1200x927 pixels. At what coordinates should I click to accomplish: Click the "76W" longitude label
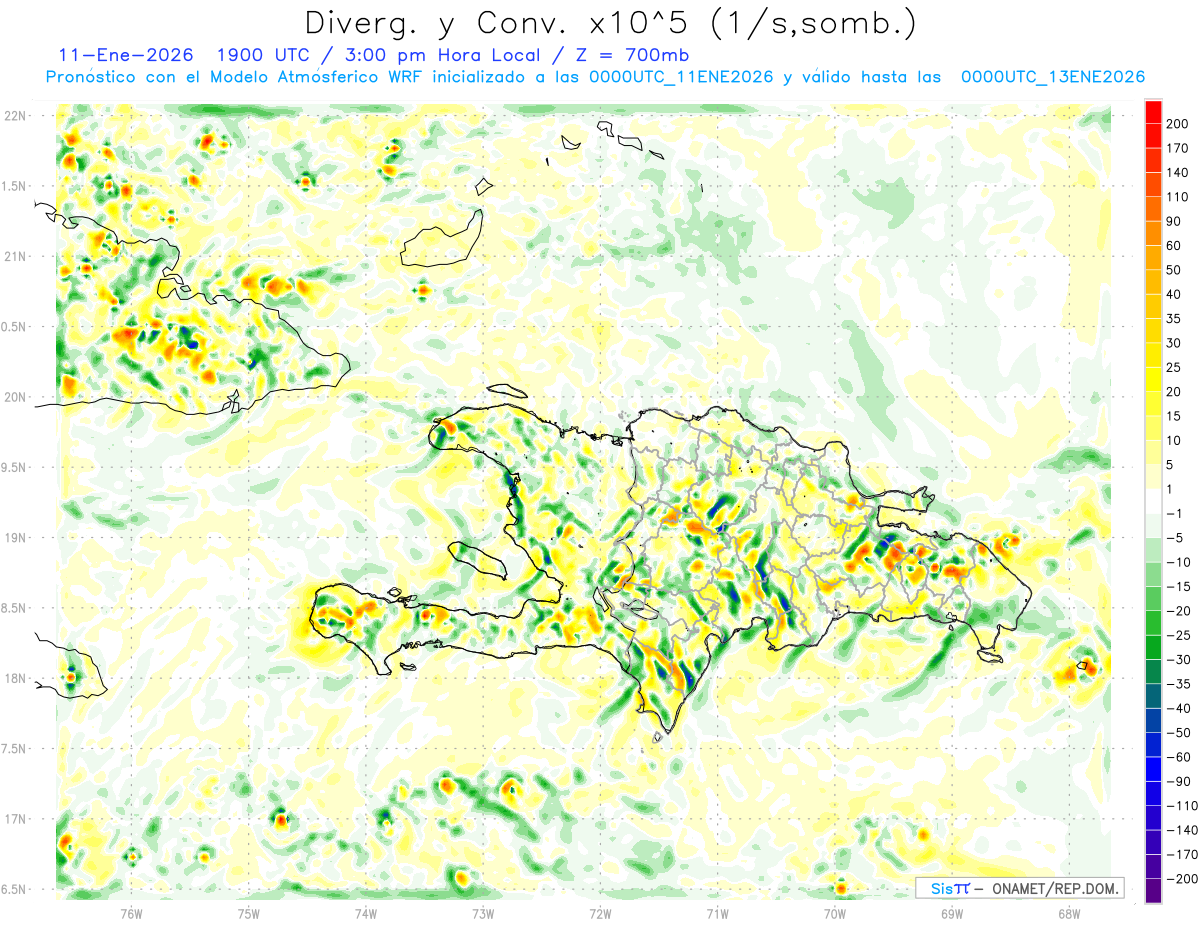[131, 912]
